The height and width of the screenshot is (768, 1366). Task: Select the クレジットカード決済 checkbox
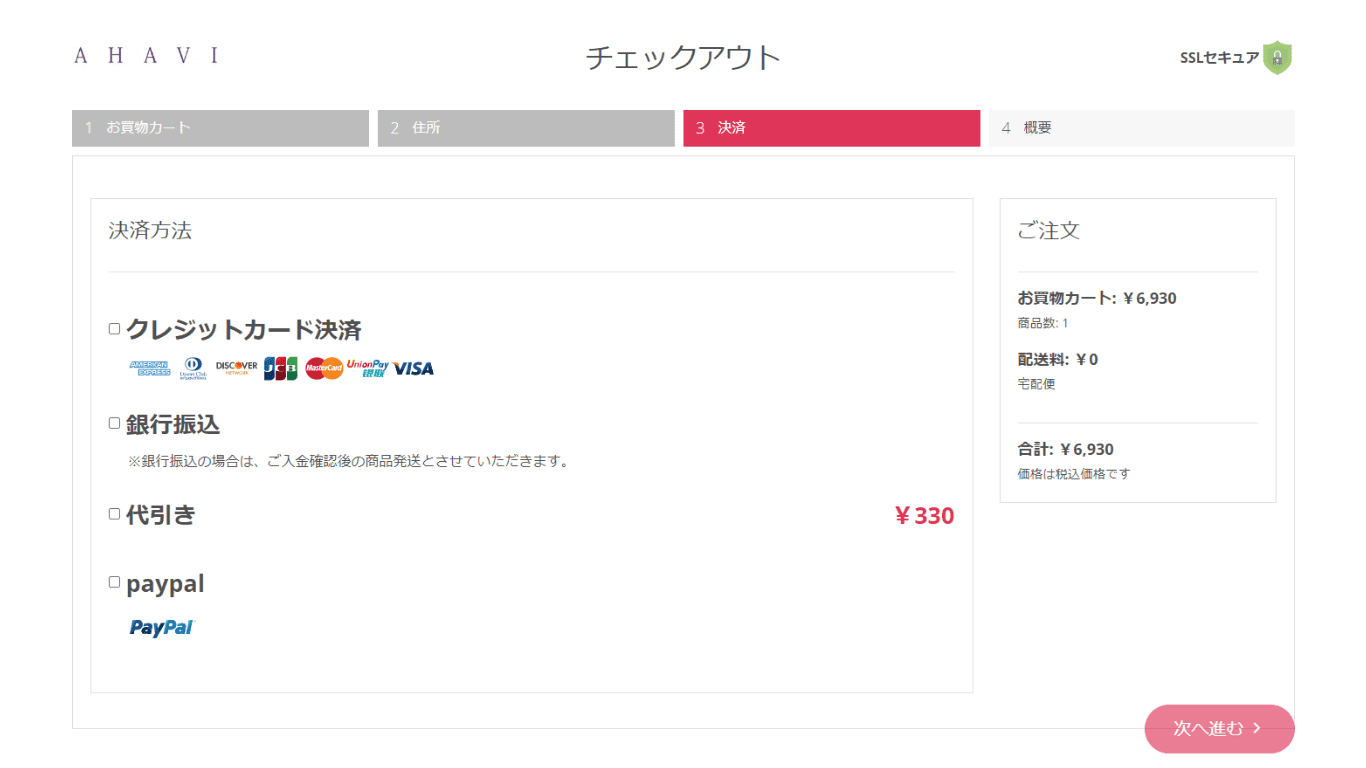[114, 329]
